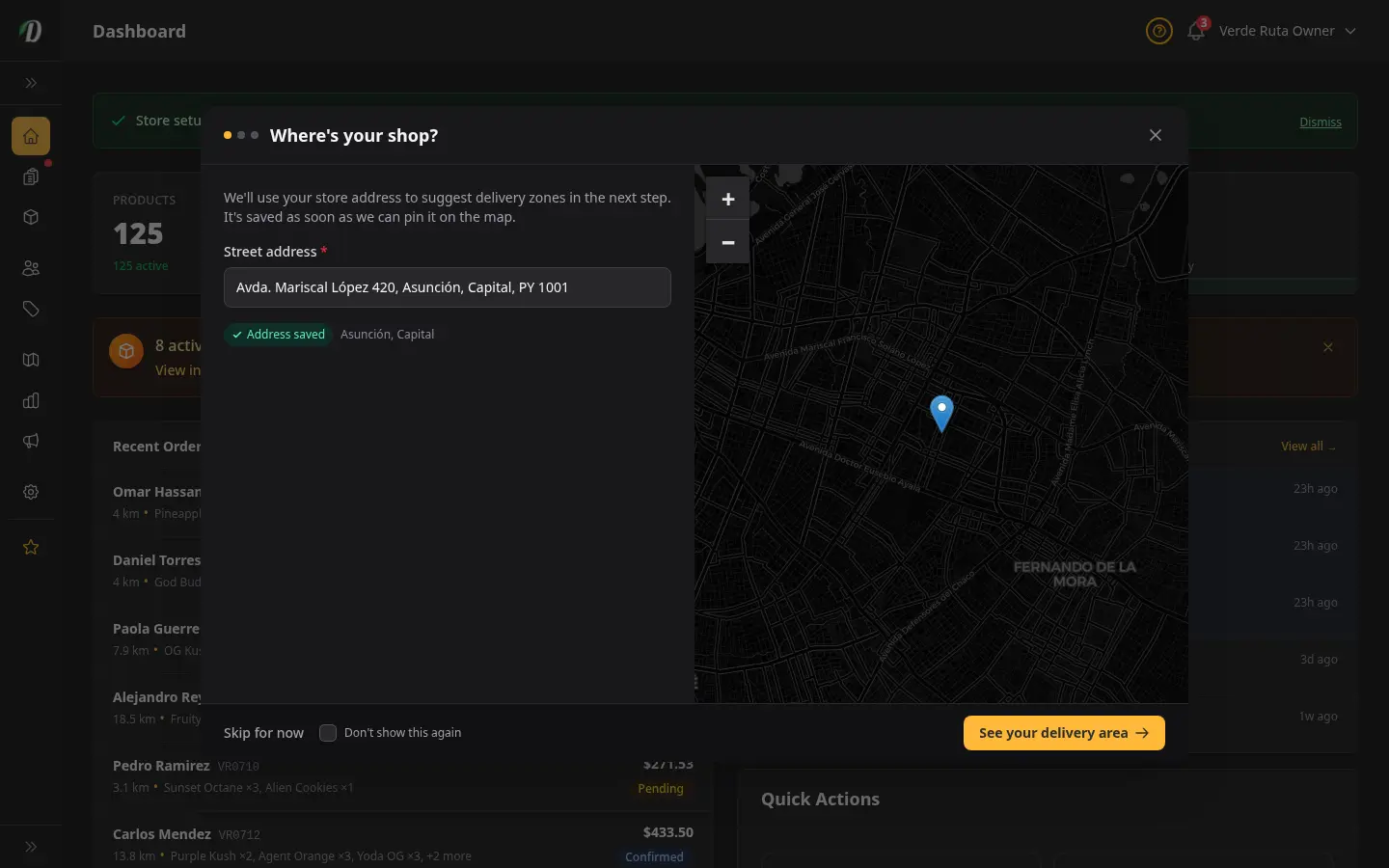The image size is (1389, 868).
Task: Click the Dashboard page title
Action: pyautogui.click(x=139, y=31)
